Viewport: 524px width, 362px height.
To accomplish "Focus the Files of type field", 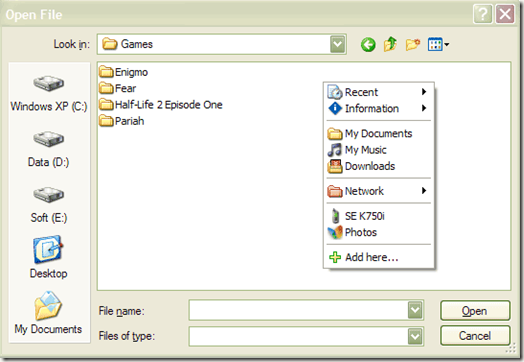I will [x=298, y=336].
